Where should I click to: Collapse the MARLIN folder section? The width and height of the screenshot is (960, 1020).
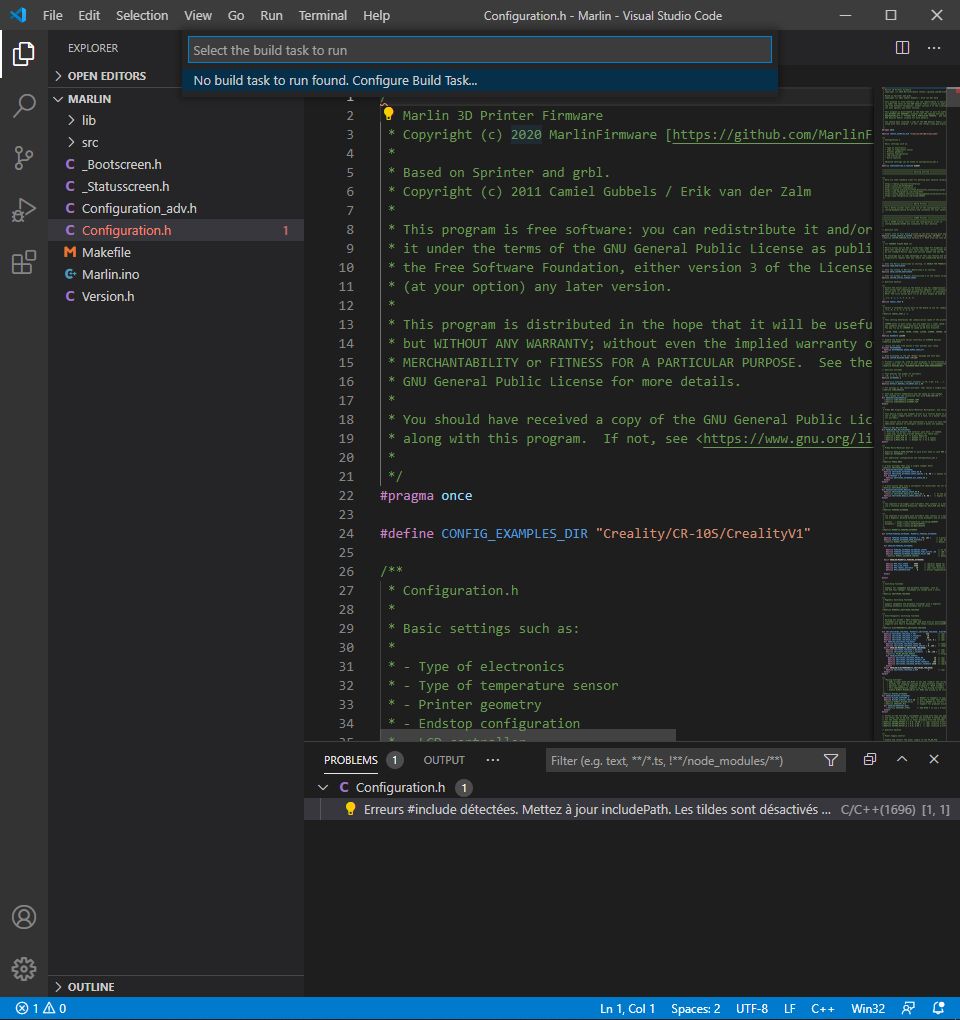[x=59, y=98]
